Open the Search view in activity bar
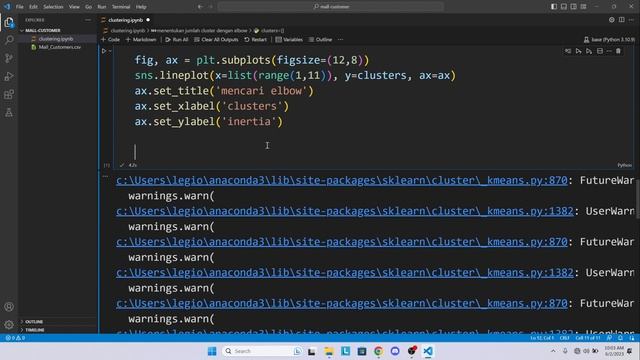640x360 pixels. point(9,40)
